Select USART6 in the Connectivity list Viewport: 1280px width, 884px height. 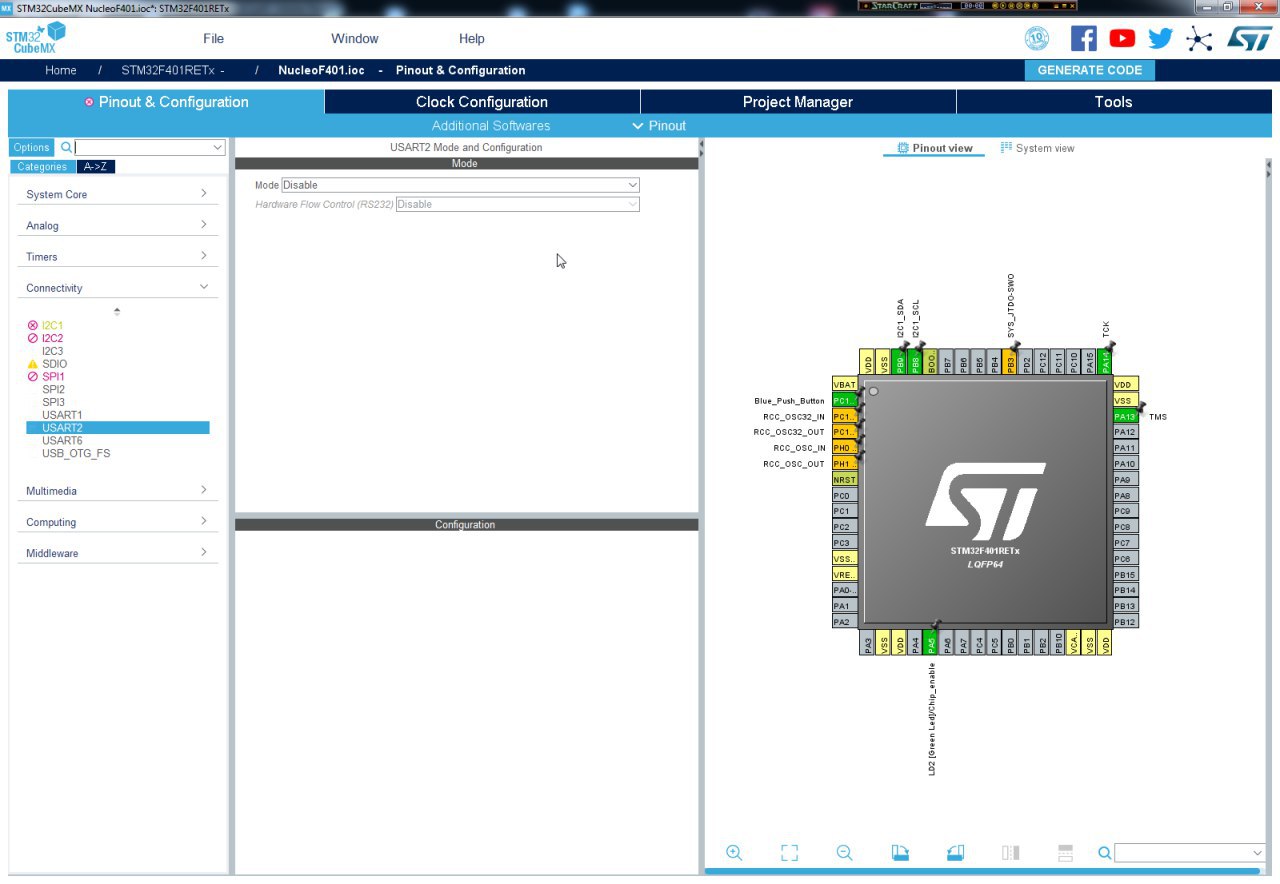coord(62,440)
